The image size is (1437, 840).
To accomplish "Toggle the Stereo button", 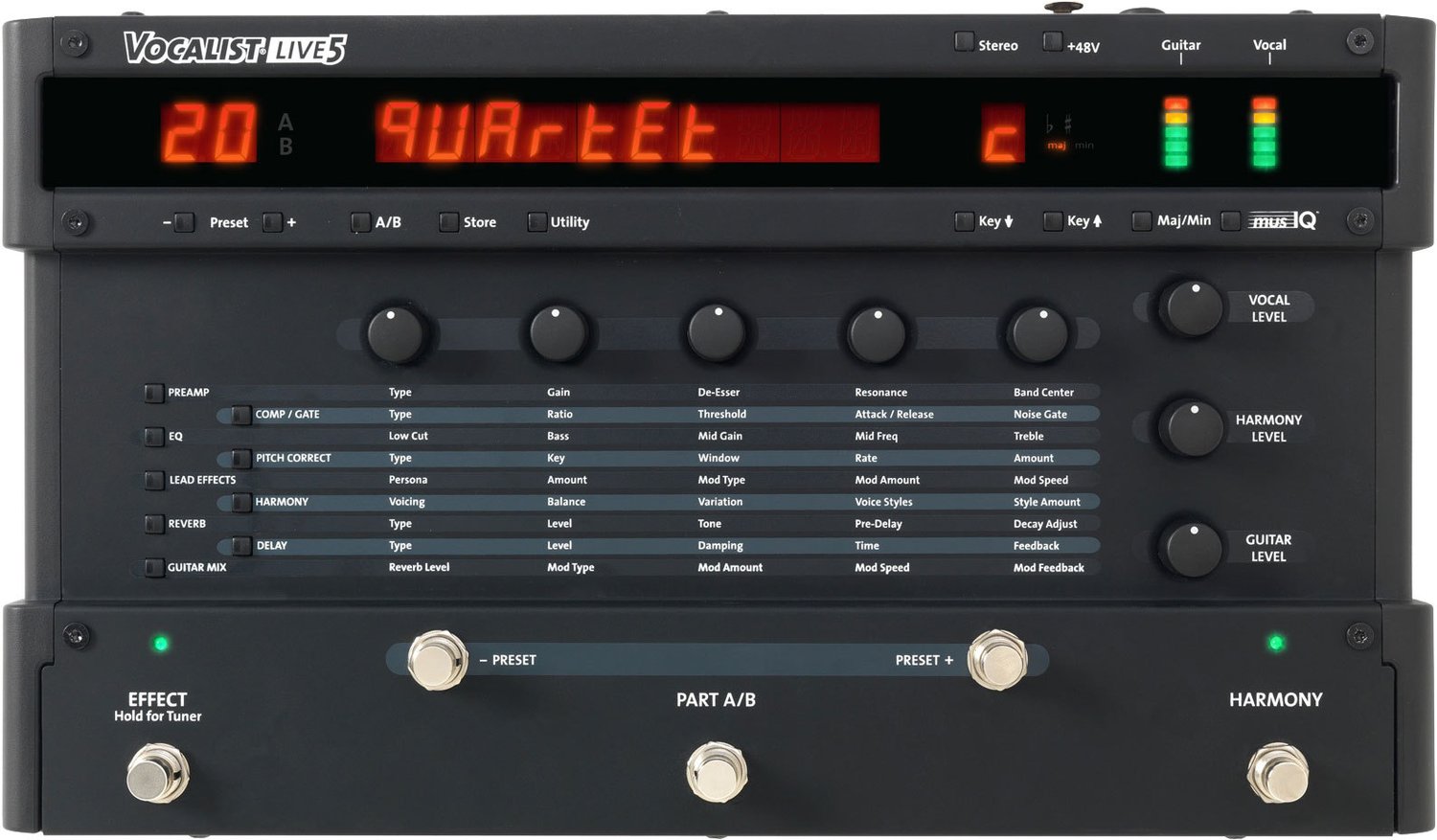I will (x=964, y=43).
